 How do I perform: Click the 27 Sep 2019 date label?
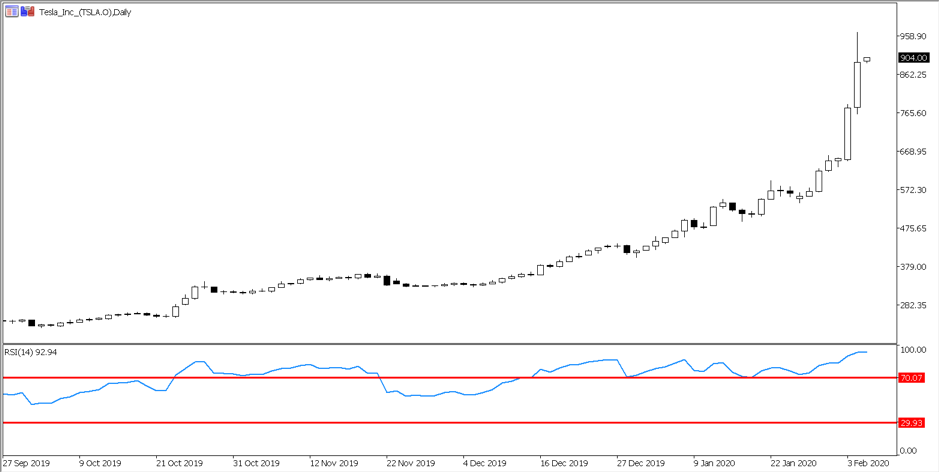[x=26, y=463]
